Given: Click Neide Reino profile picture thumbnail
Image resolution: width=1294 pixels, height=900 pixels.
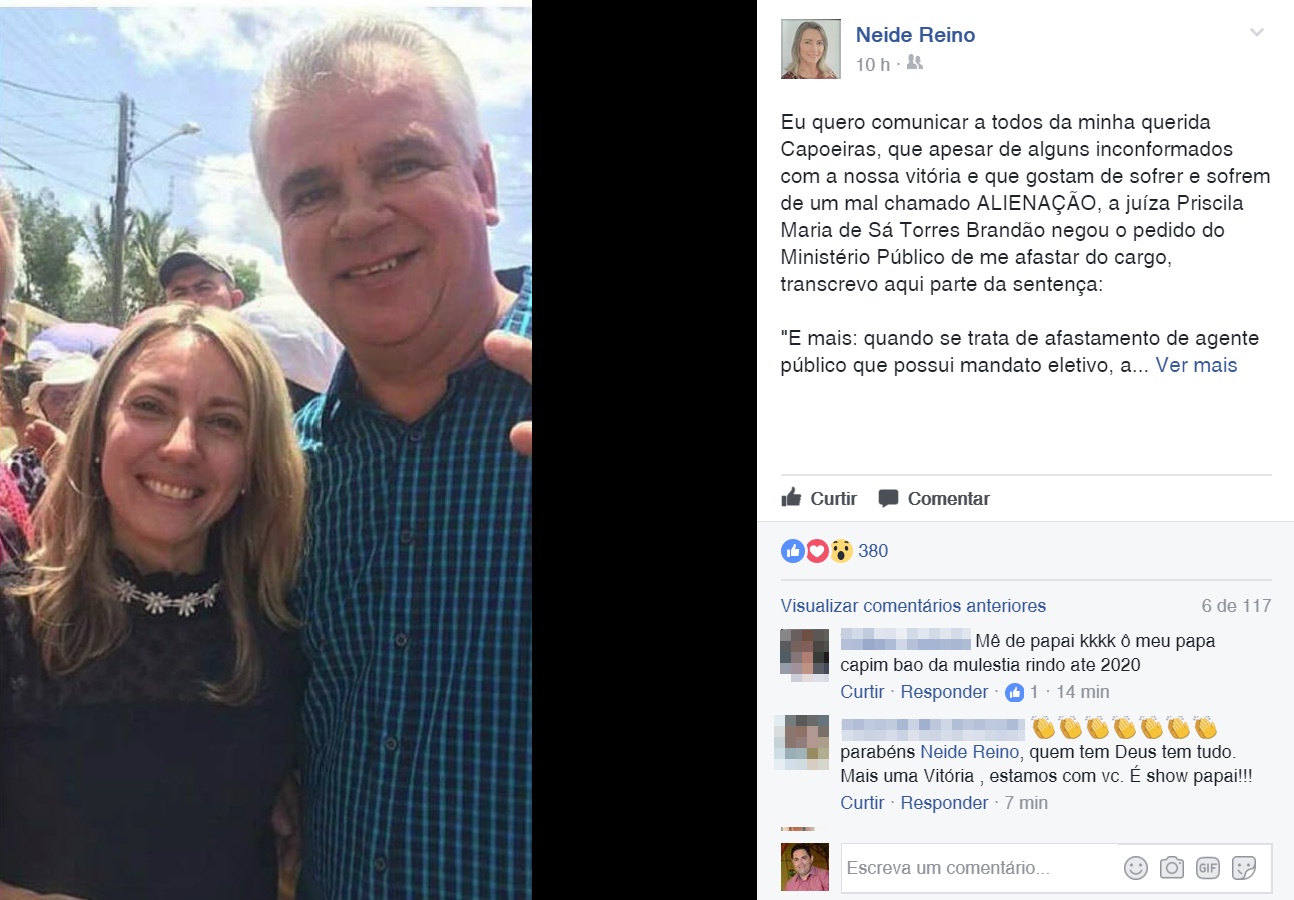Looking at the screenshot, I should [810, 48].
